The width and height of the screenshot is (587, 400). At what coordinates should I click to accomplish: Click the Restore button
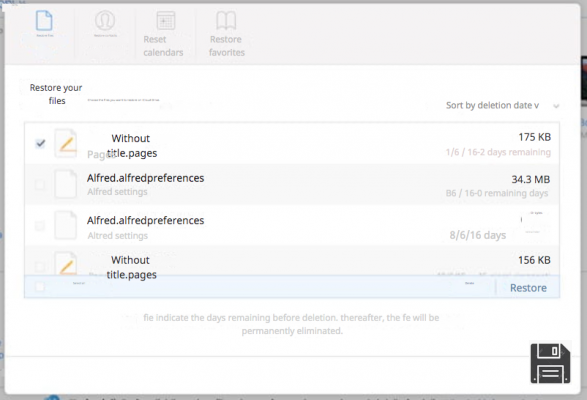point(528,288)
